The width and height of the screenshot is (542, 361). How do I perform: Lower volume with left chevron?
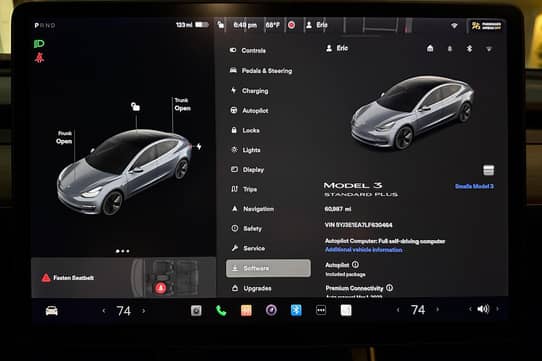470,309
